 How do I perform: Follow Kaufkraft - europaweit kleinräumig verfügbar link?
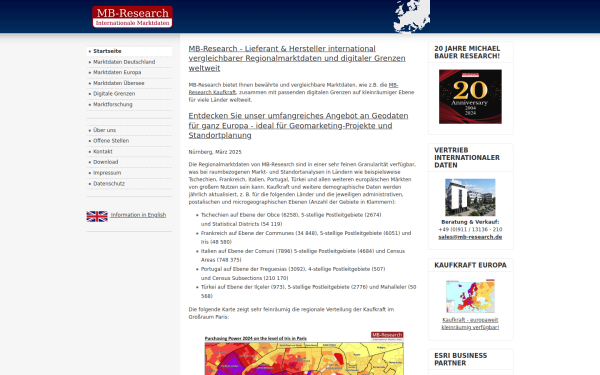(470, 323)
